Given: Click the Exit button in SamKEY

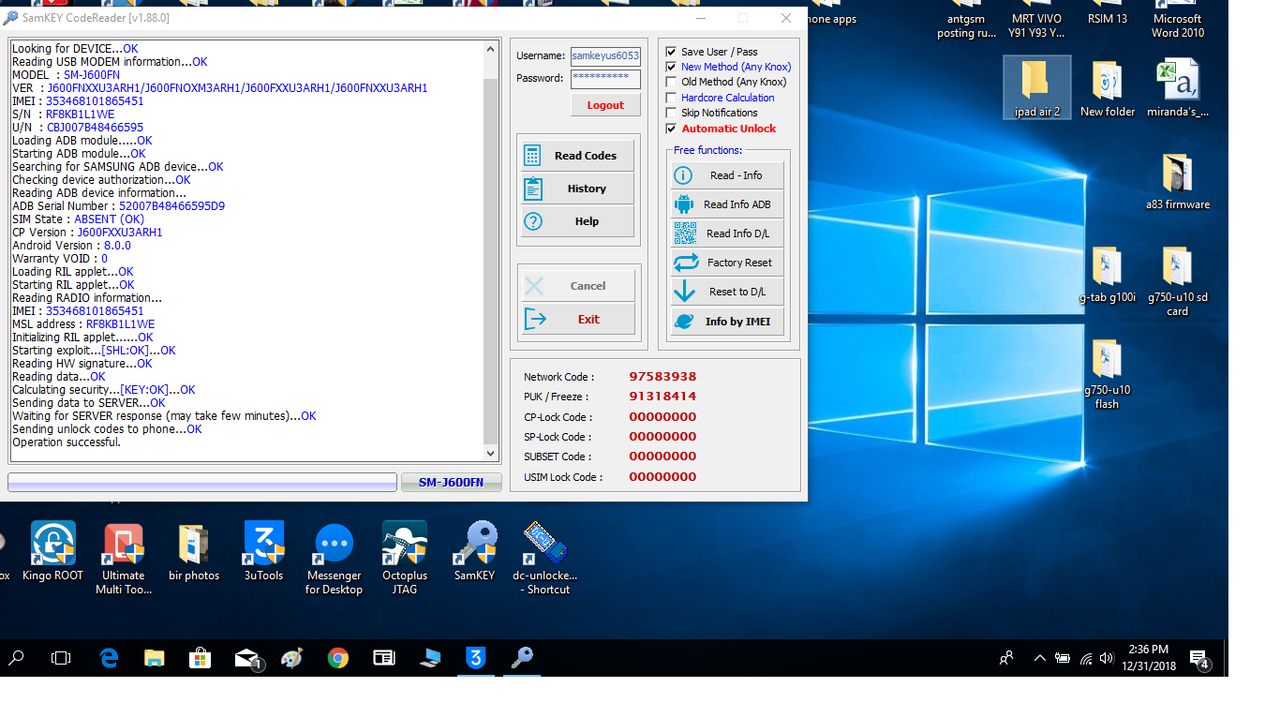Looking at the screenshot, I should pos(578,319).
